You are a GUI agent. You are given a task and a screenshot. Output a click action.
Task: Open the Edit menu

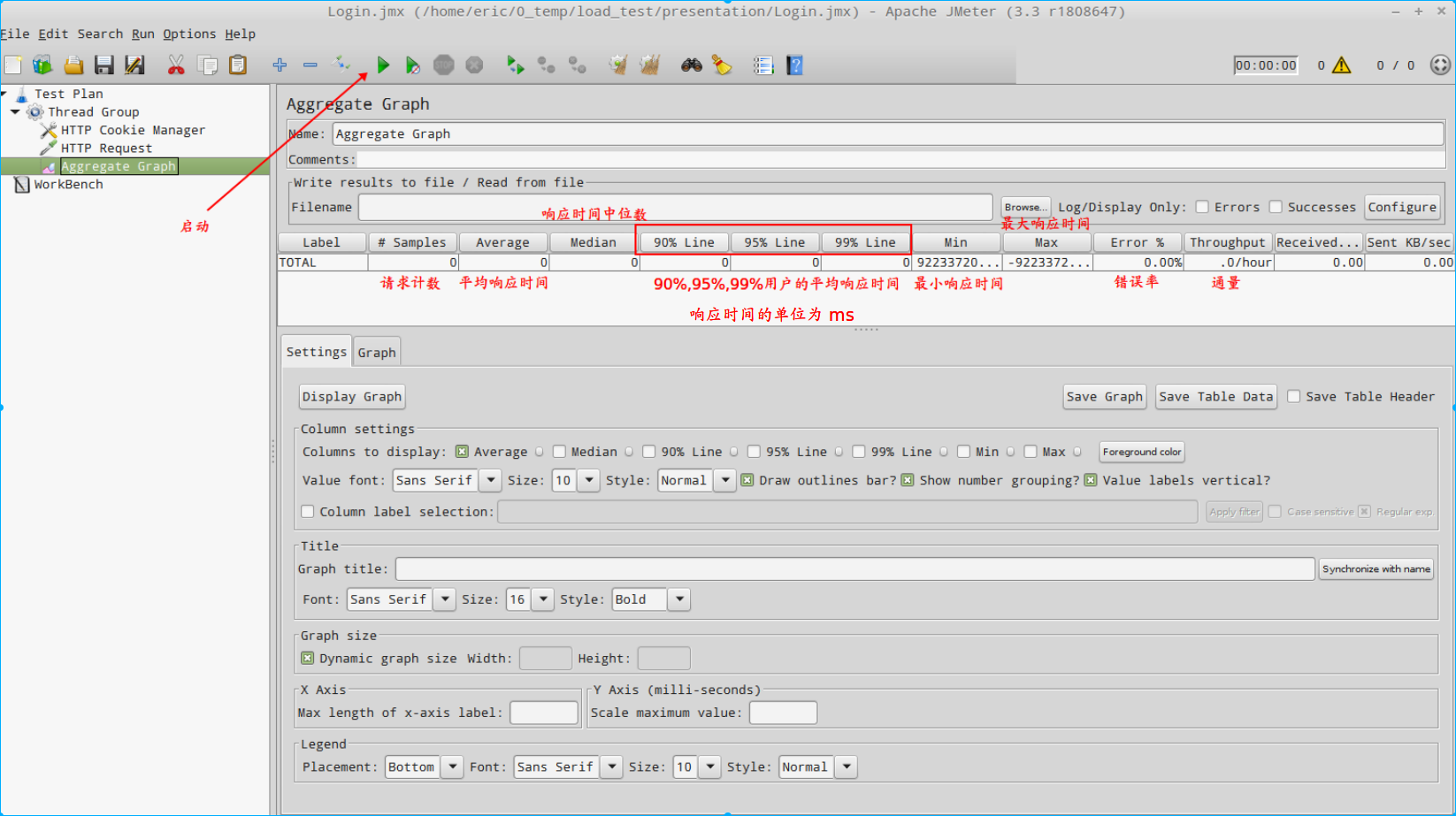53,34
